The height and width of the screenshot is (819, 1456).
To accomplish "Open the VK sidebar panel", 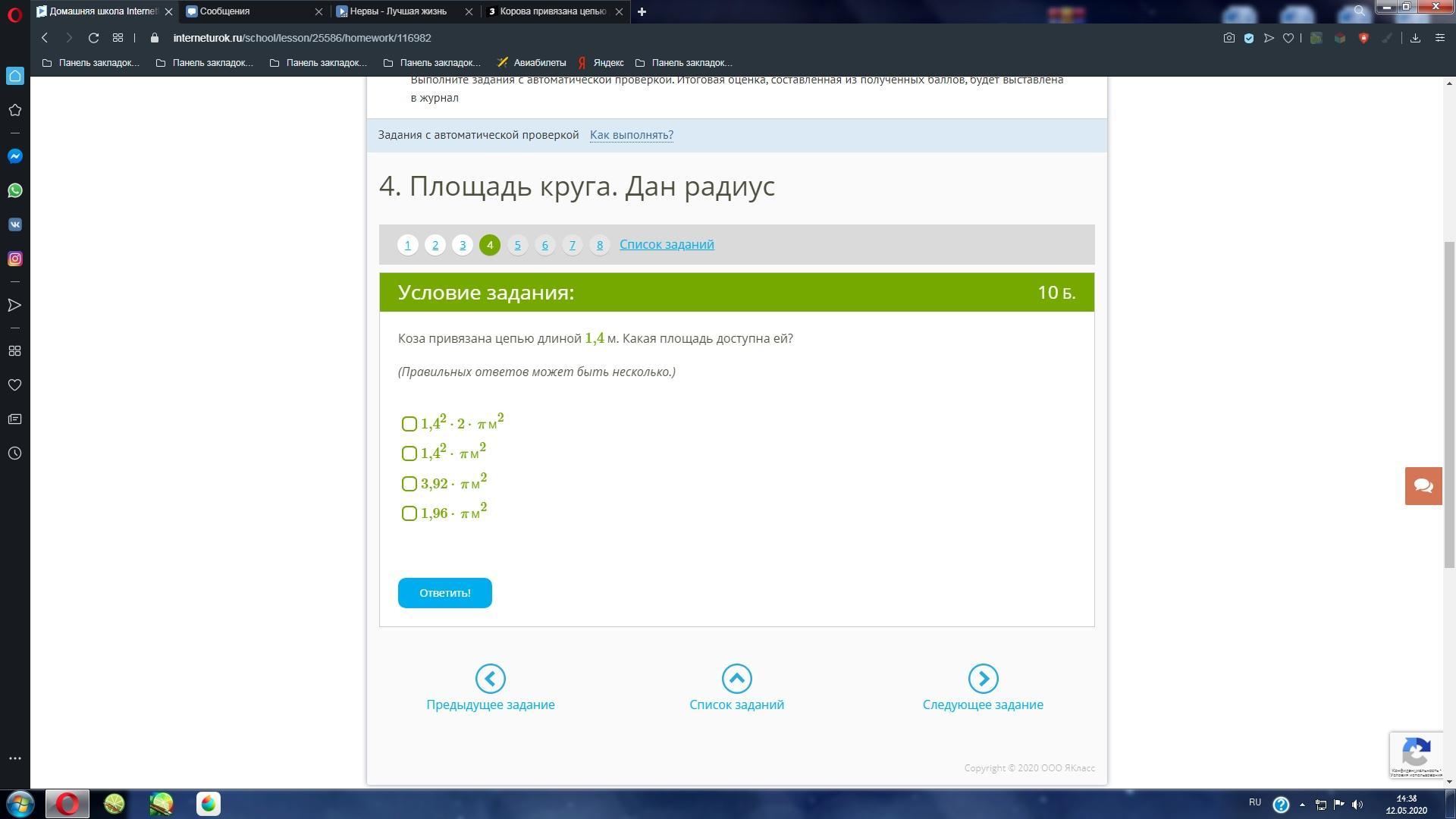I will pos(14,224).
